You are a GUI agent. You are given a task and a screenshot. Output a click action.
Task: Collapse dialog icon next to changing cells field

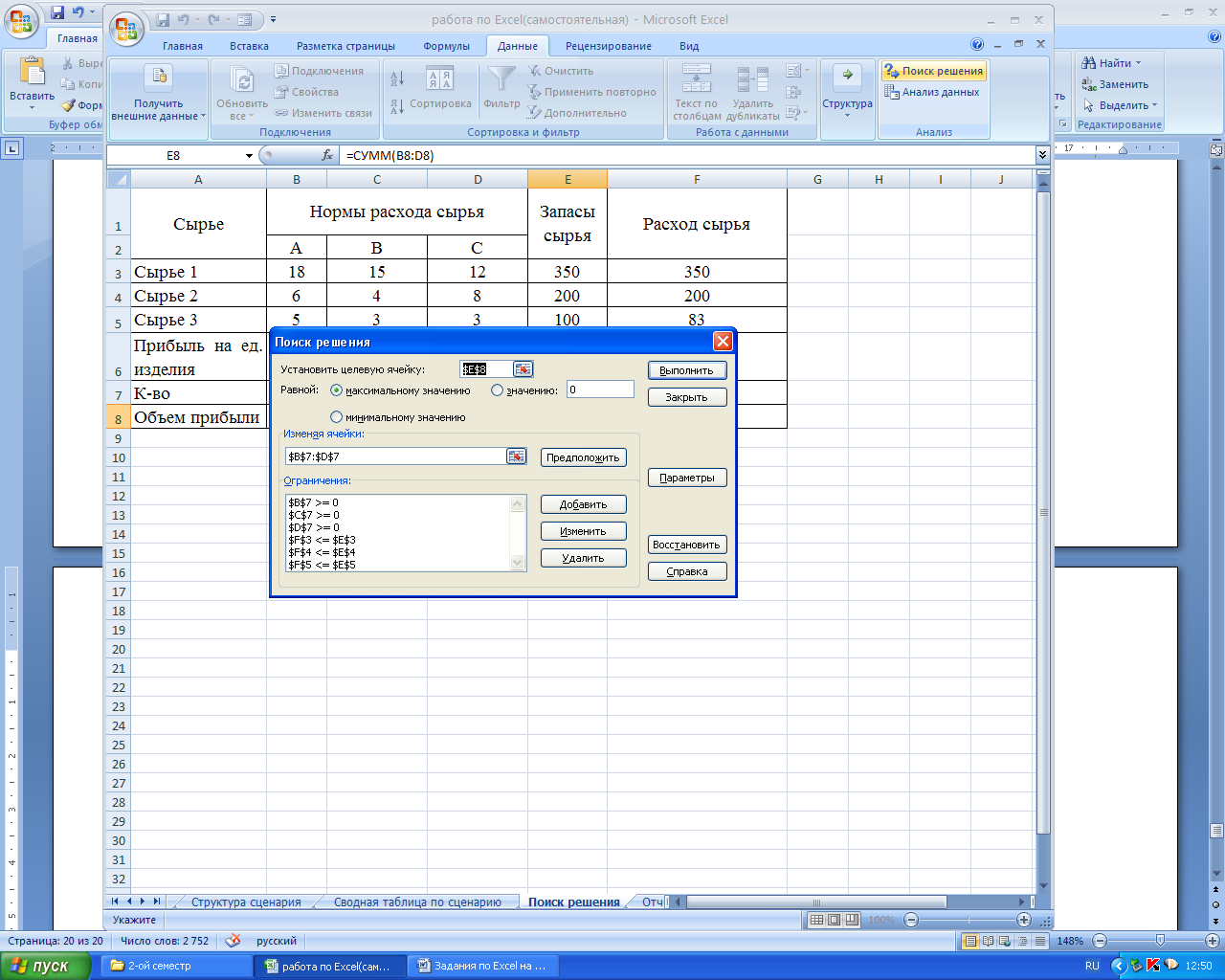[516, 457]
